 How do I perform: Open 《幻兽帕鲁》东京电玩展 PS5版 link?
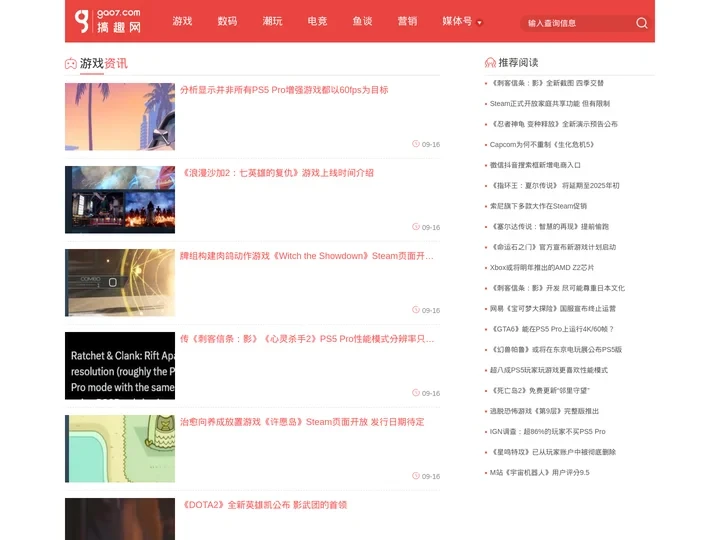click(556, 349)
